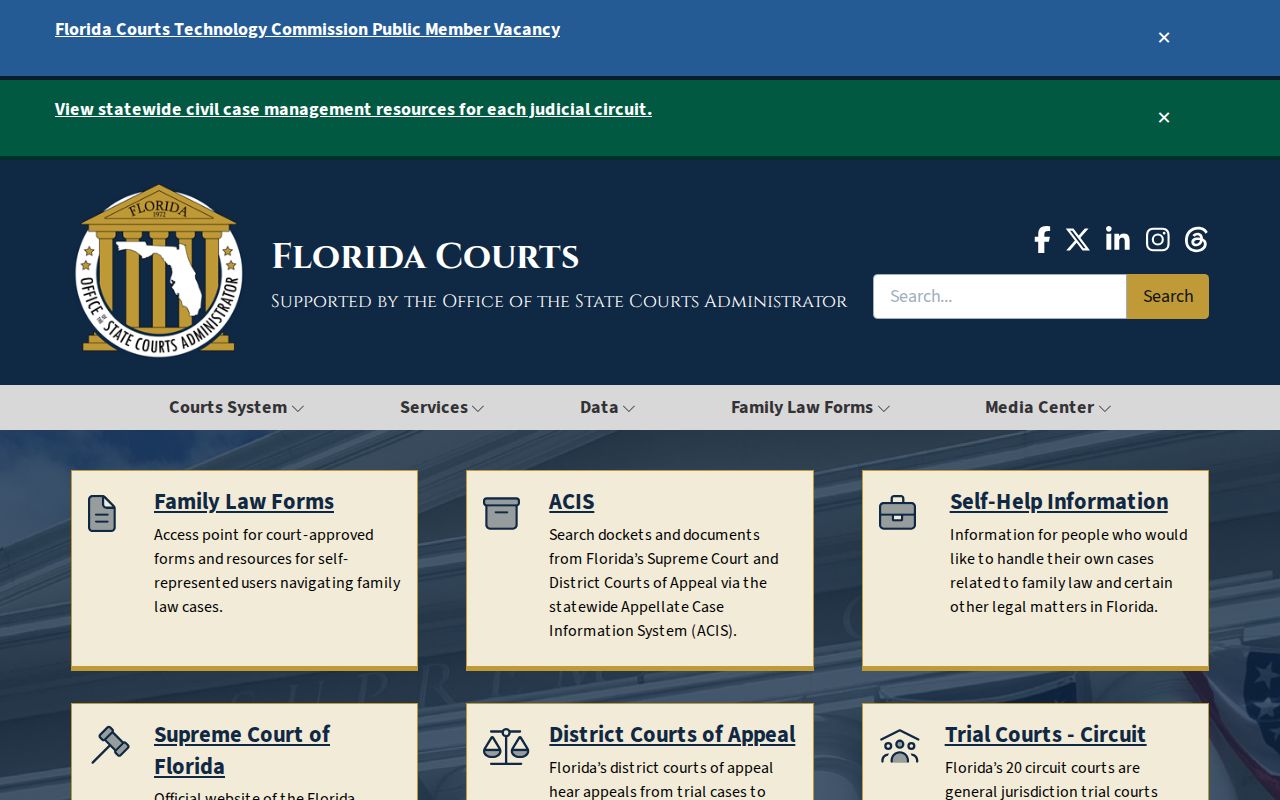Open the Self-Help Information heading link
This screenshot has width=1280, height=800.
[1059, 501]
